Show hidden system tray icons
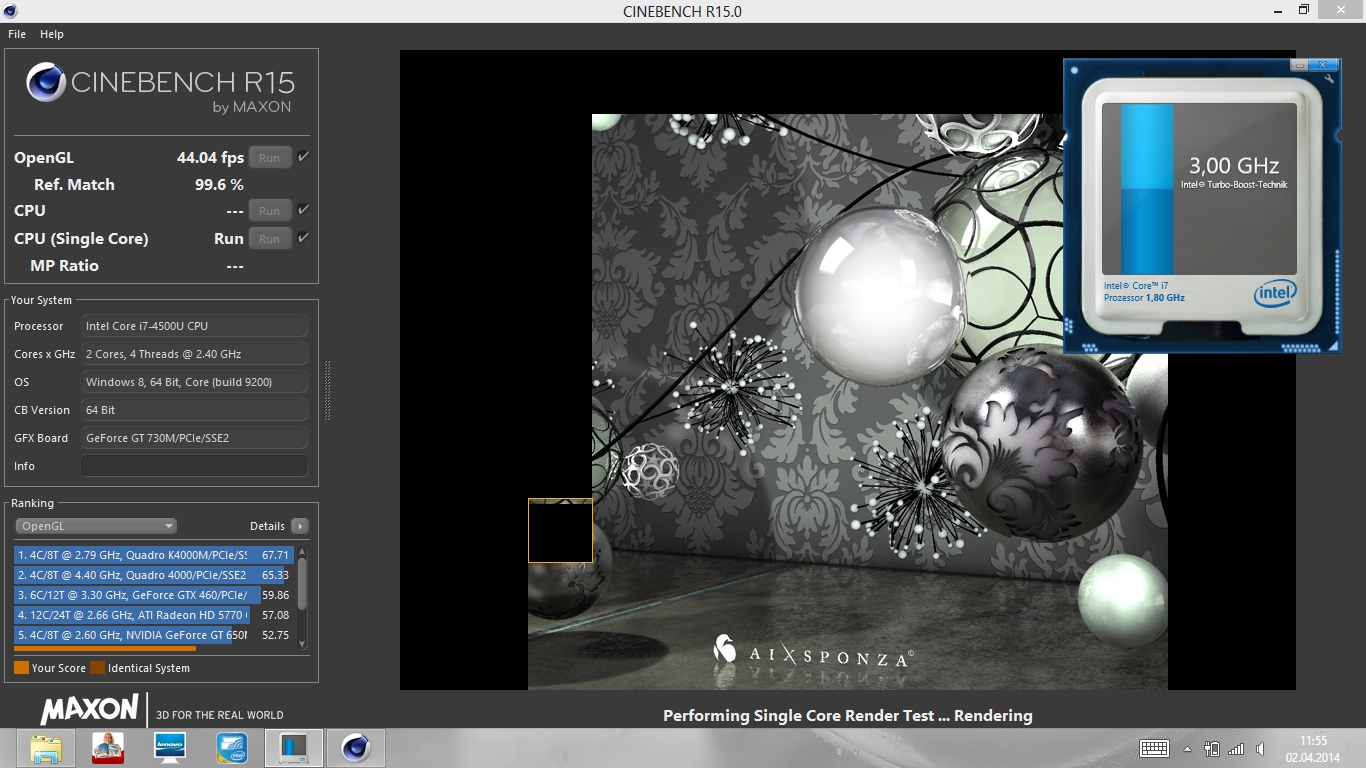This screenshot has width=1366, height=768. tap(1187, 749)
